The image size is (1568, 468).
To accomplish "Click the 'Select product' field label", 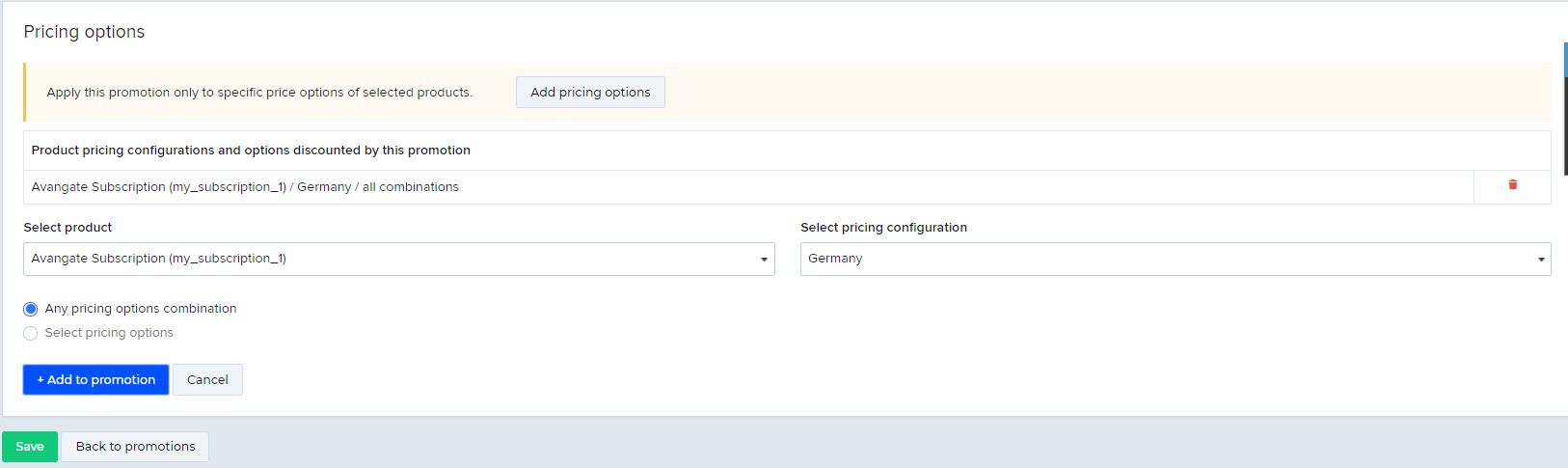I will 68,228.
